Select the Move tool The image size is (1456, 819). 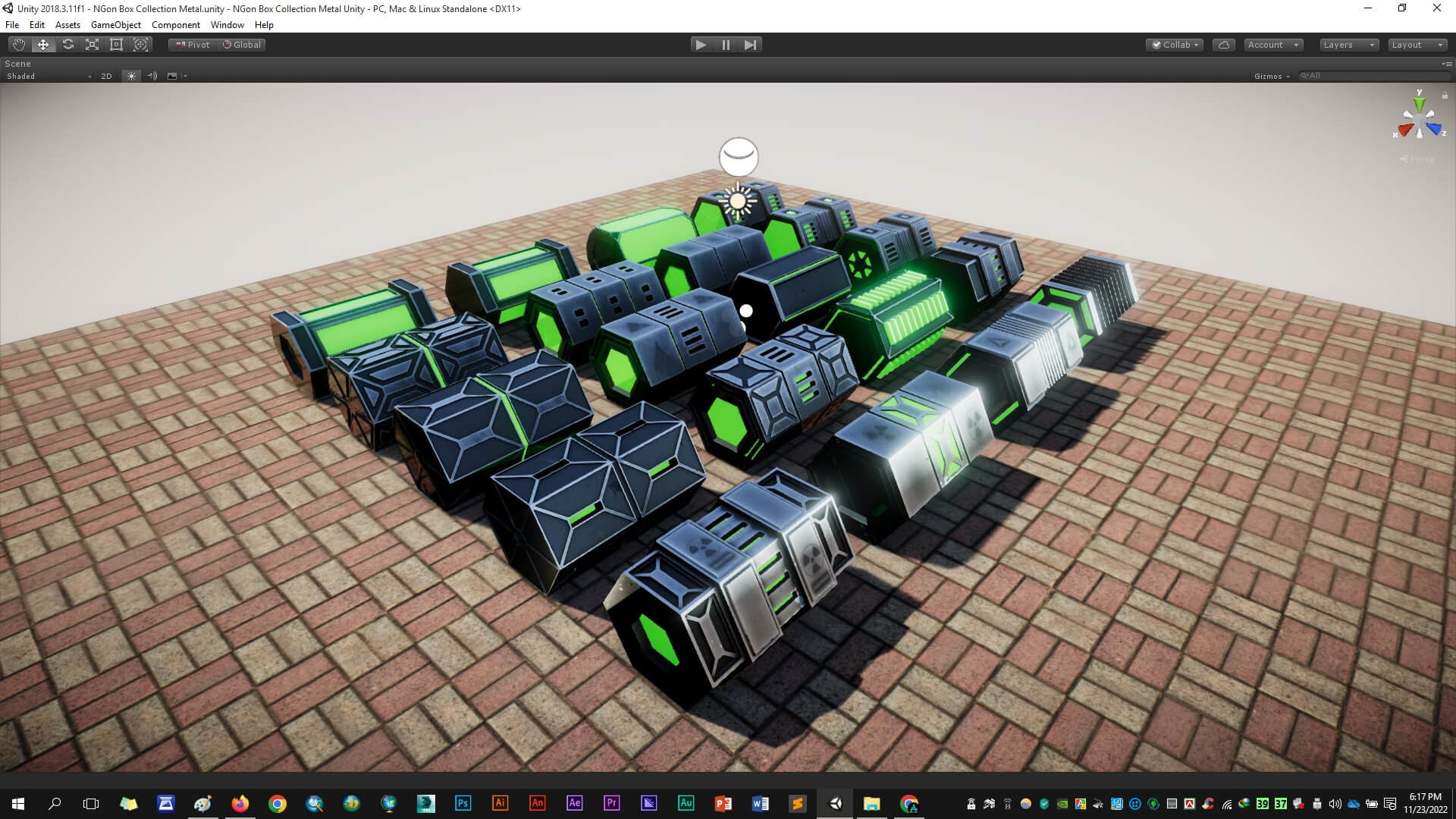tap(43, 45)
